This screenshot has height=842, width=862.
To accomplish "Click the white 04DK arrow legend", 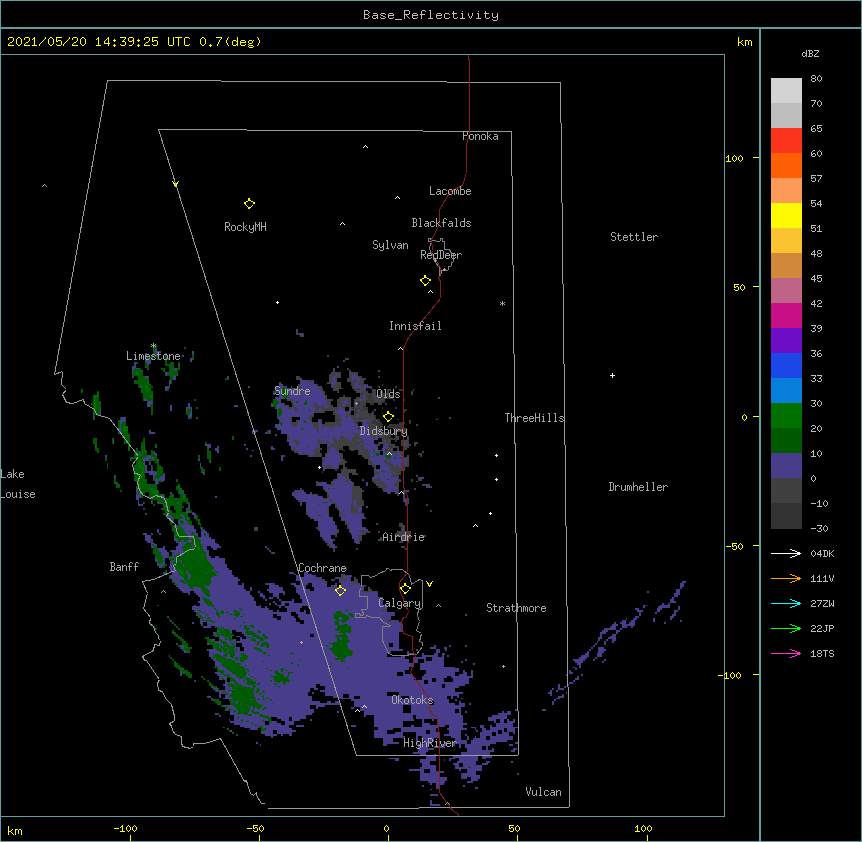I will [x=786, y=553].
